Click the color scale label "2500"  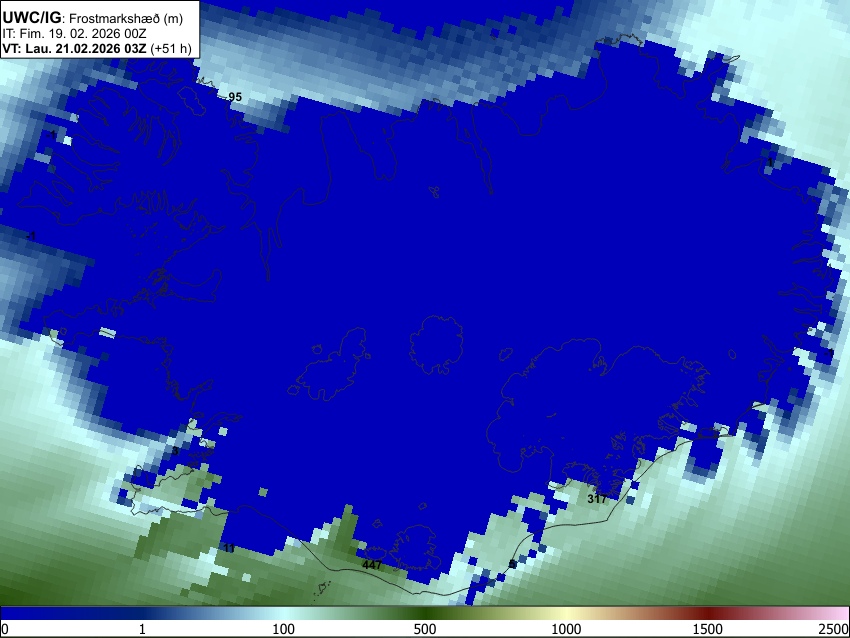pyautogui.click(x=835, y=629)
